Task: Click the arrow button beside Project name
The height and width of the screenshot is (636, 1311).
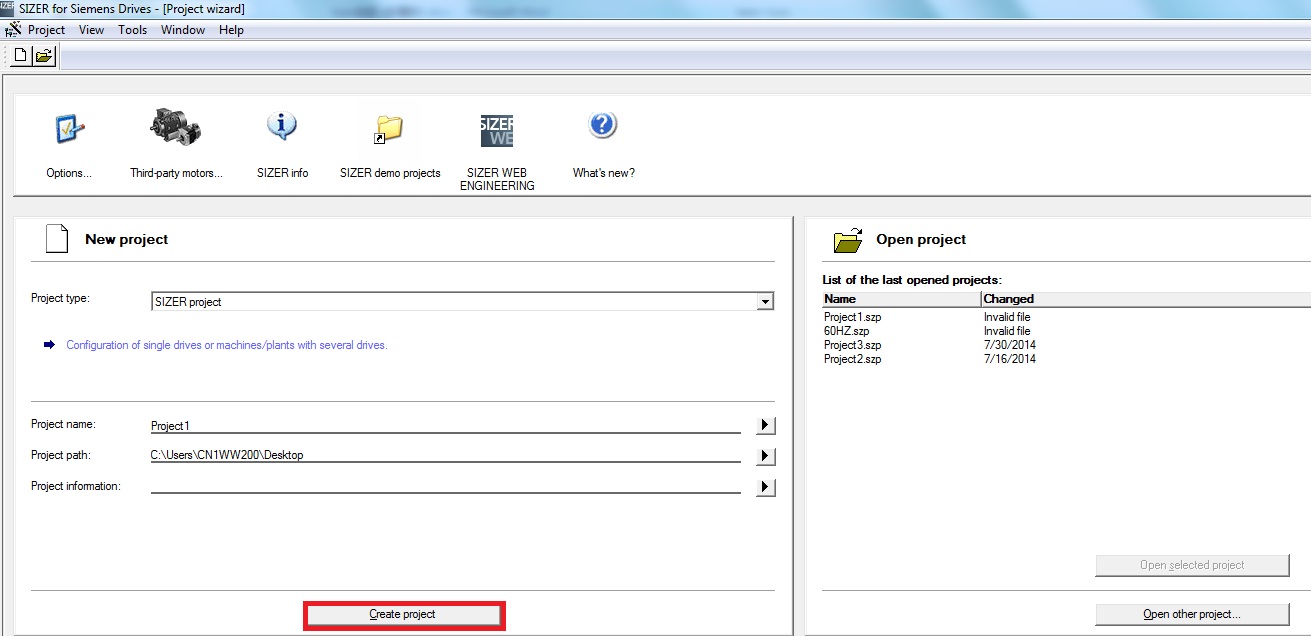Action: 766,426
